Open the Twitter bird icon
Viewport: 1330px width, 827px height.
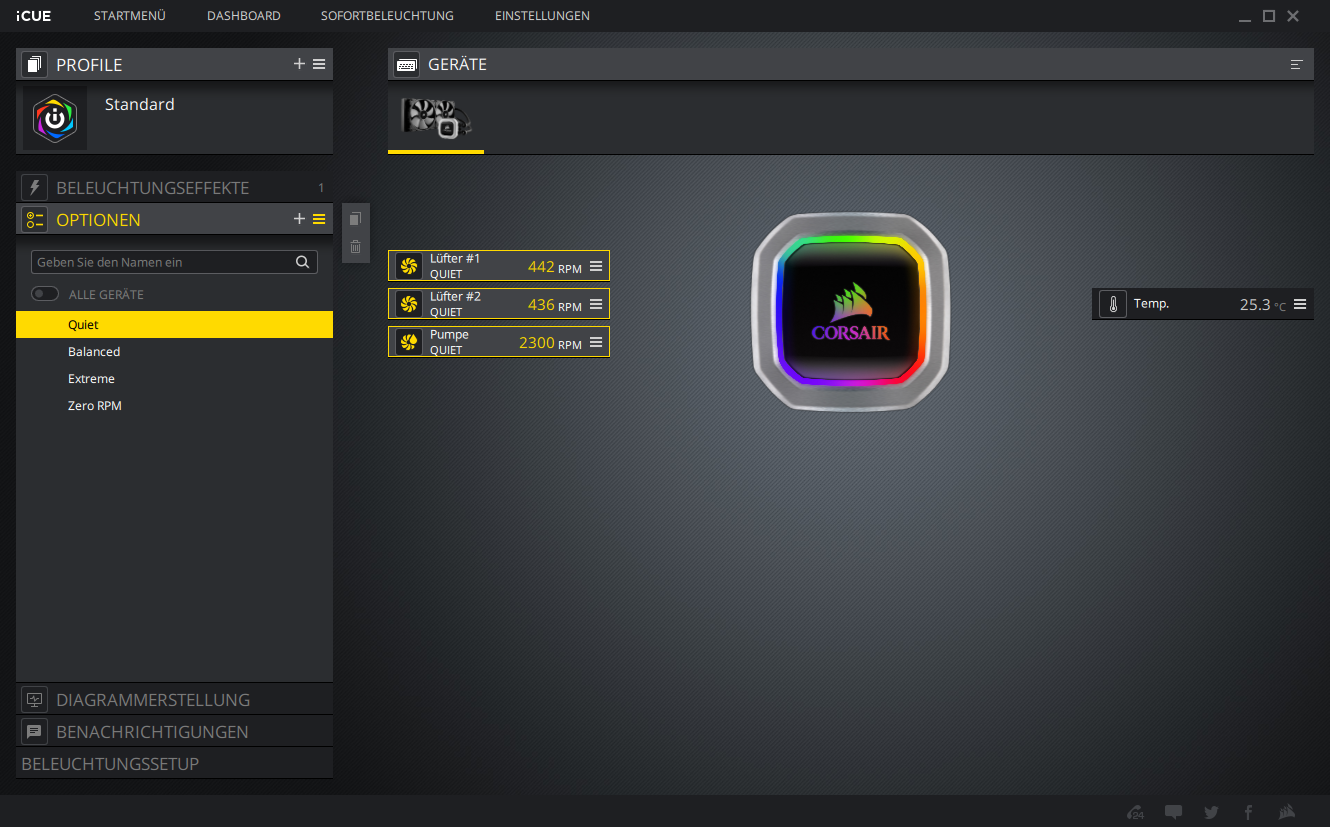point(1212,812)
